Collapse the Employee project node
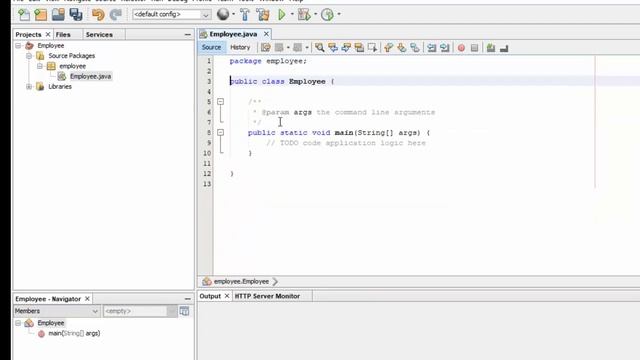Screen dimensions: 640x360 18,46
